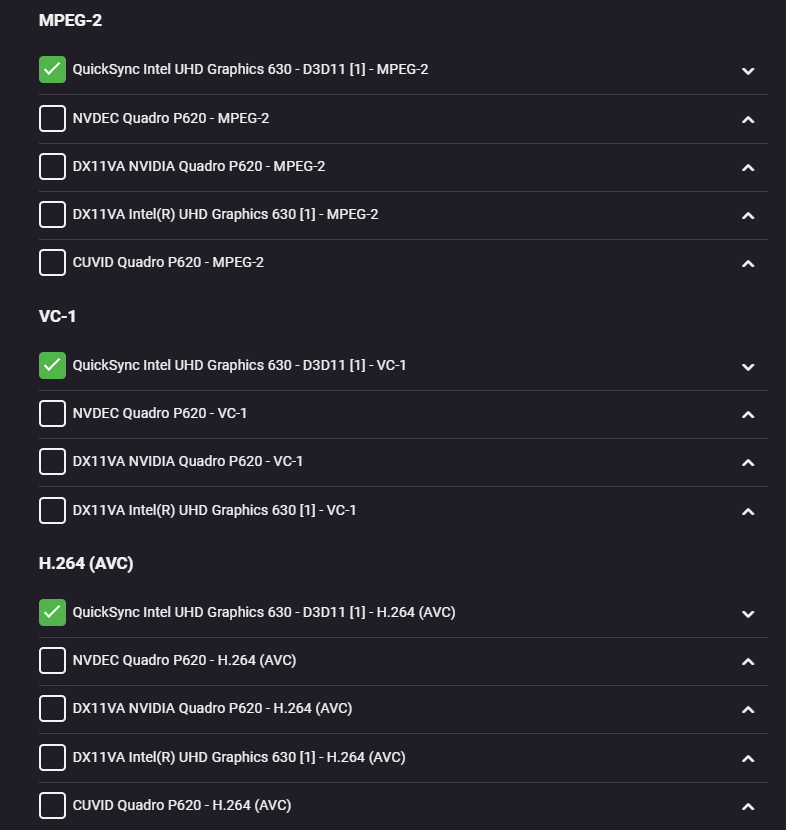Move DX11VA NVIDIA VC-1 up with arrow
Screen dimensions: 786x830
[747, 463]
